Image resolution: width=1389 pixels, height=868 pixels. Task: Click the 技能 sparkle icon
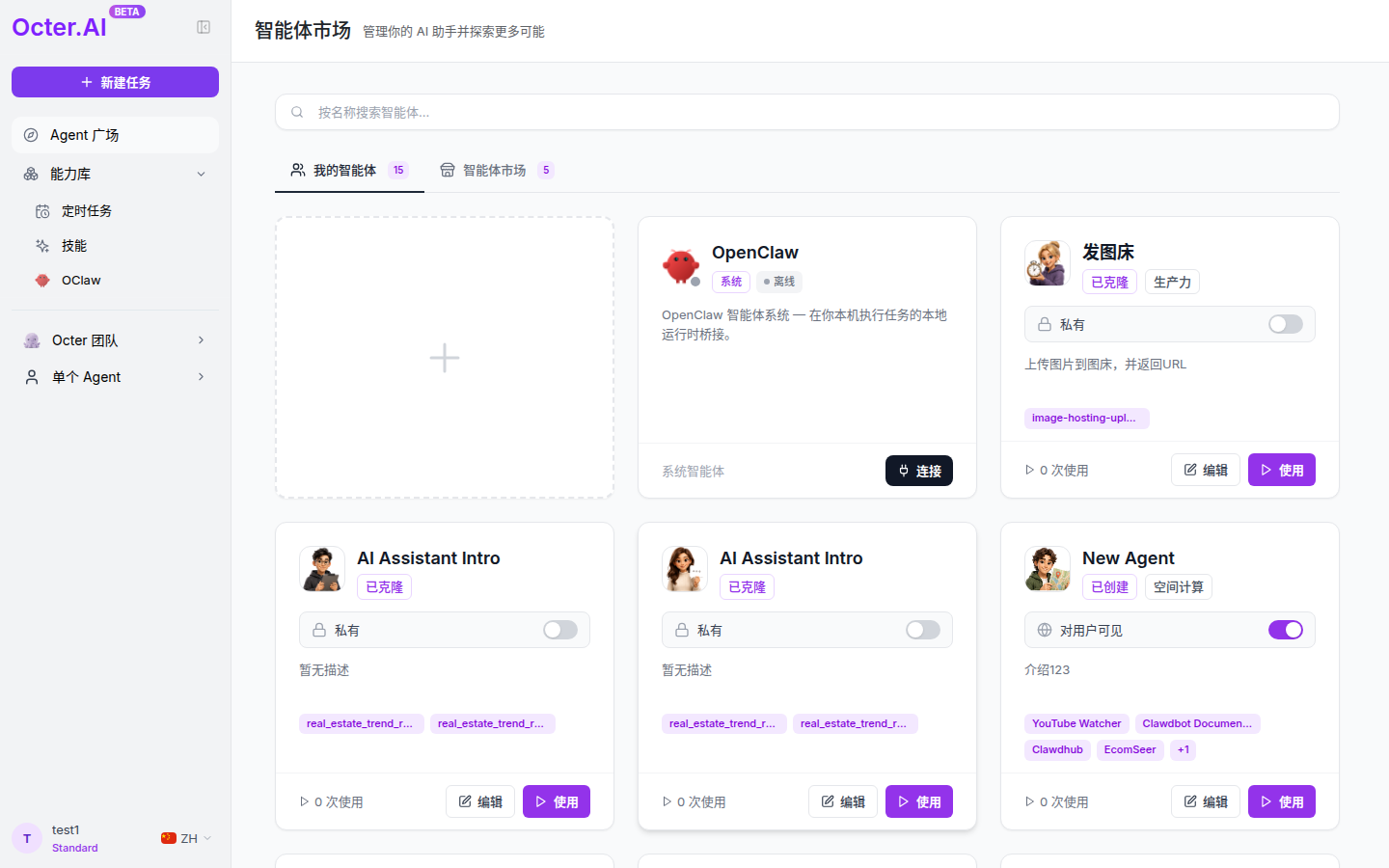42,246
